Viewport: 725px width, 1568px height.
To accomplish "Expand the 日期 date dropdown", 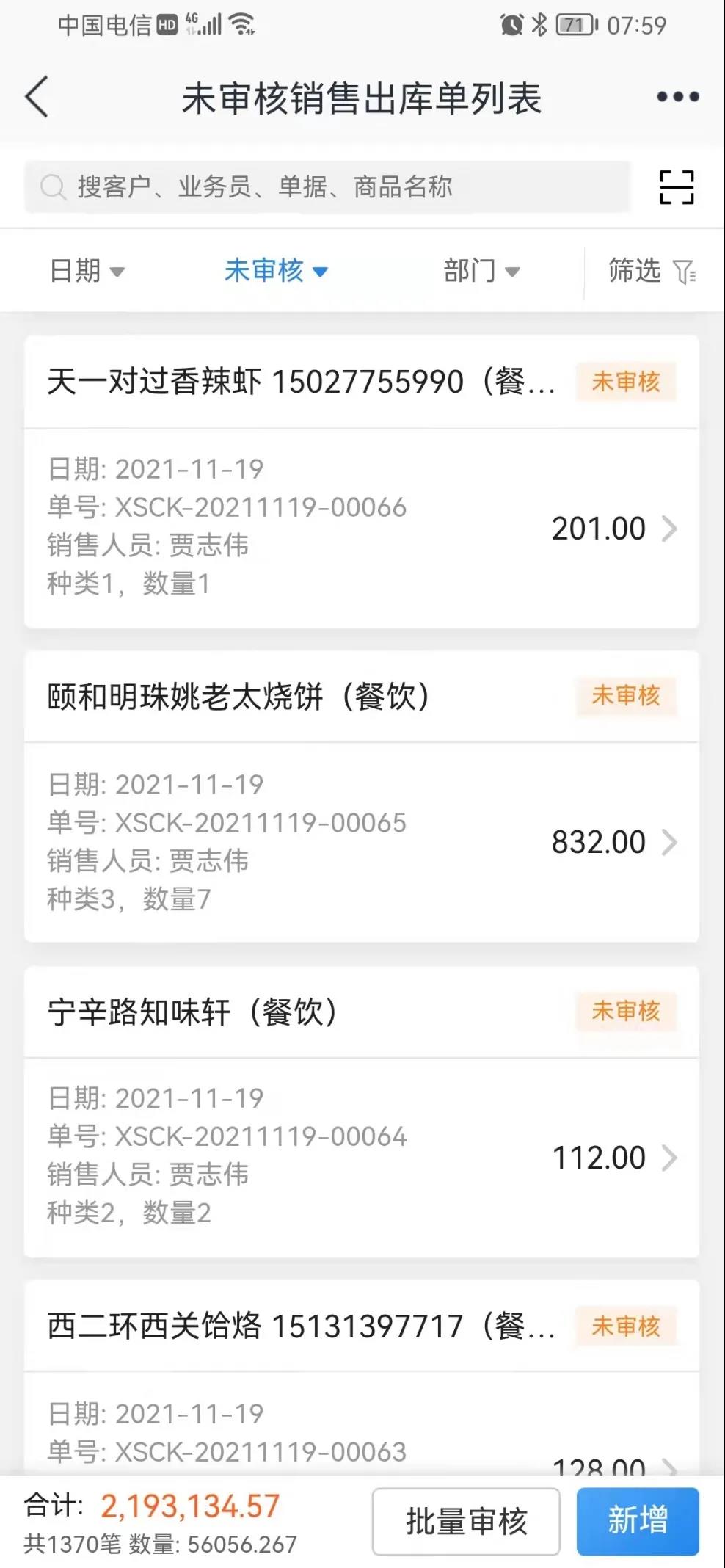I will (87, 272).
